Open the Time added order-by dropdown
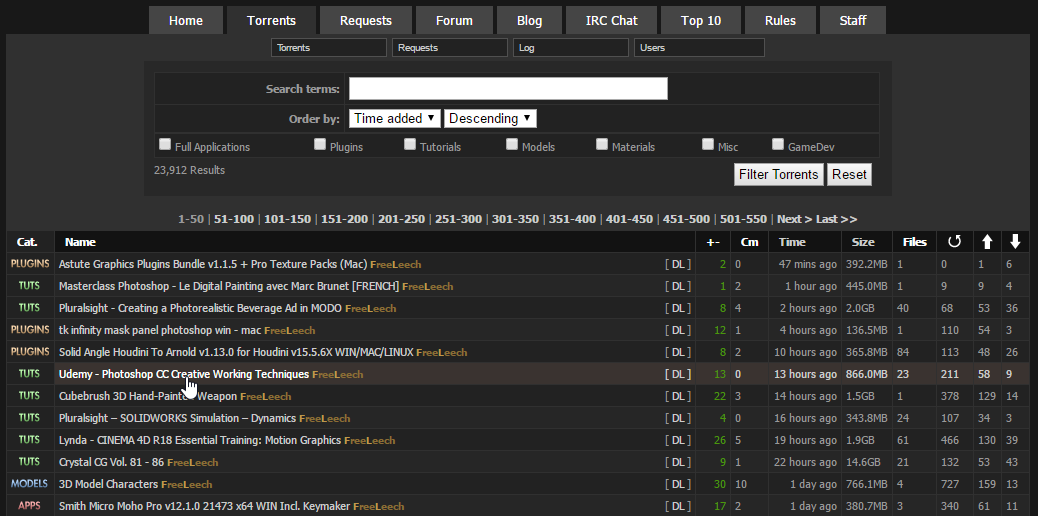1038x516 pixels. [395, 119]
